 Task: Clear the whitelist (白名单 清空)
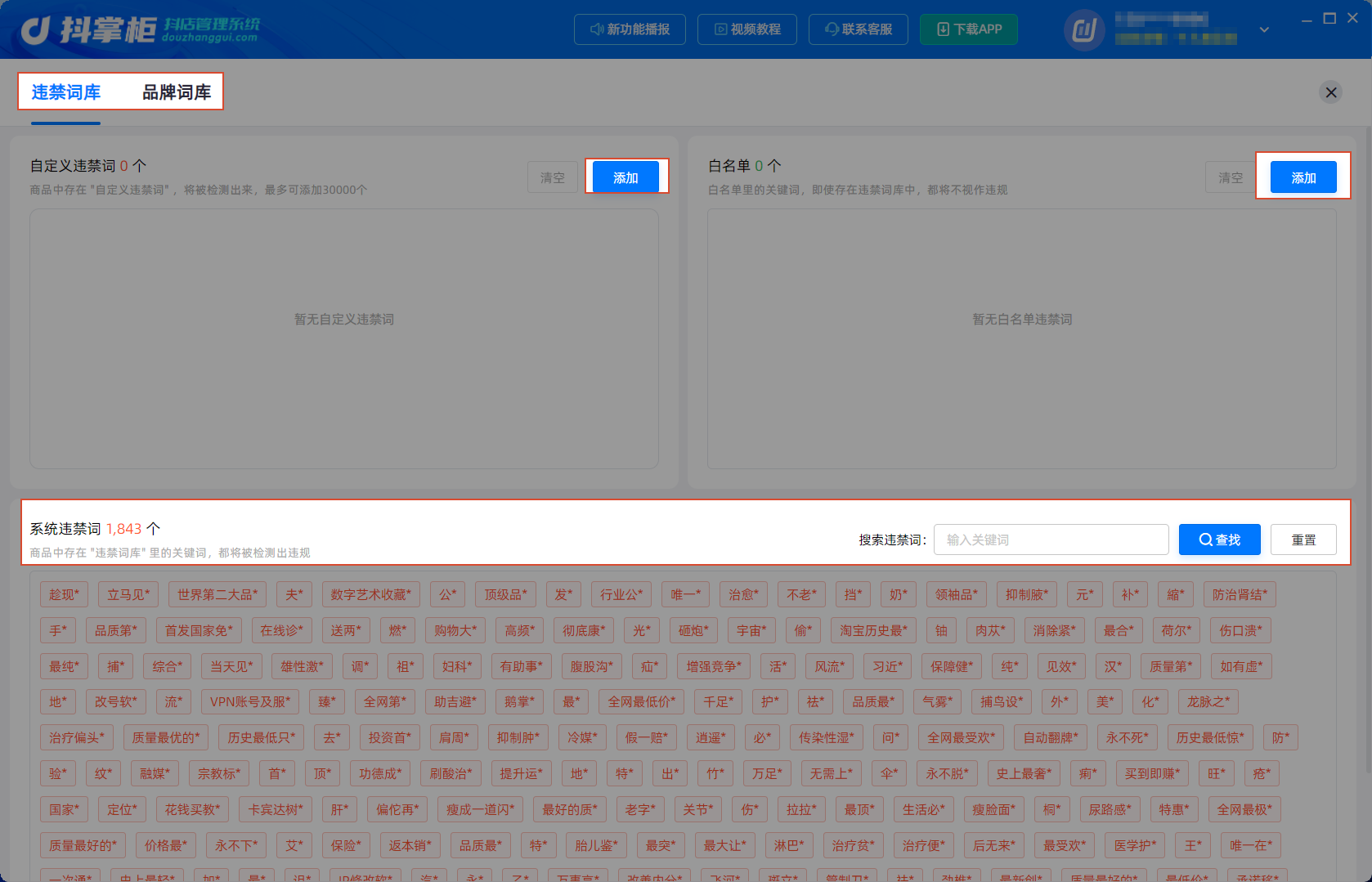tap(1231, 177)
